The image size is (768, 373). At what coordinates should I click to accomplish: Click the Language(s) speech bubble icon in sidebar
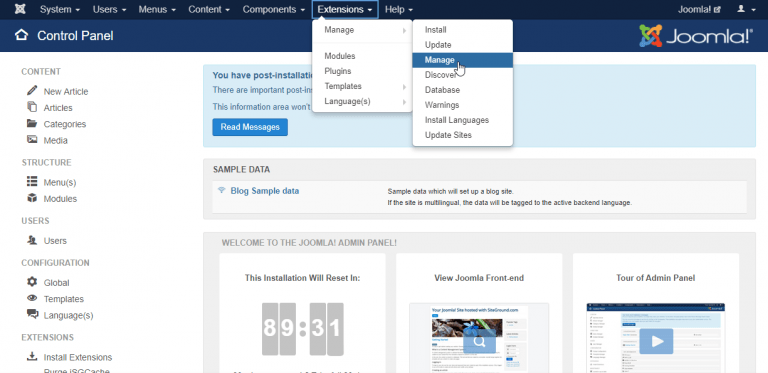32,314
